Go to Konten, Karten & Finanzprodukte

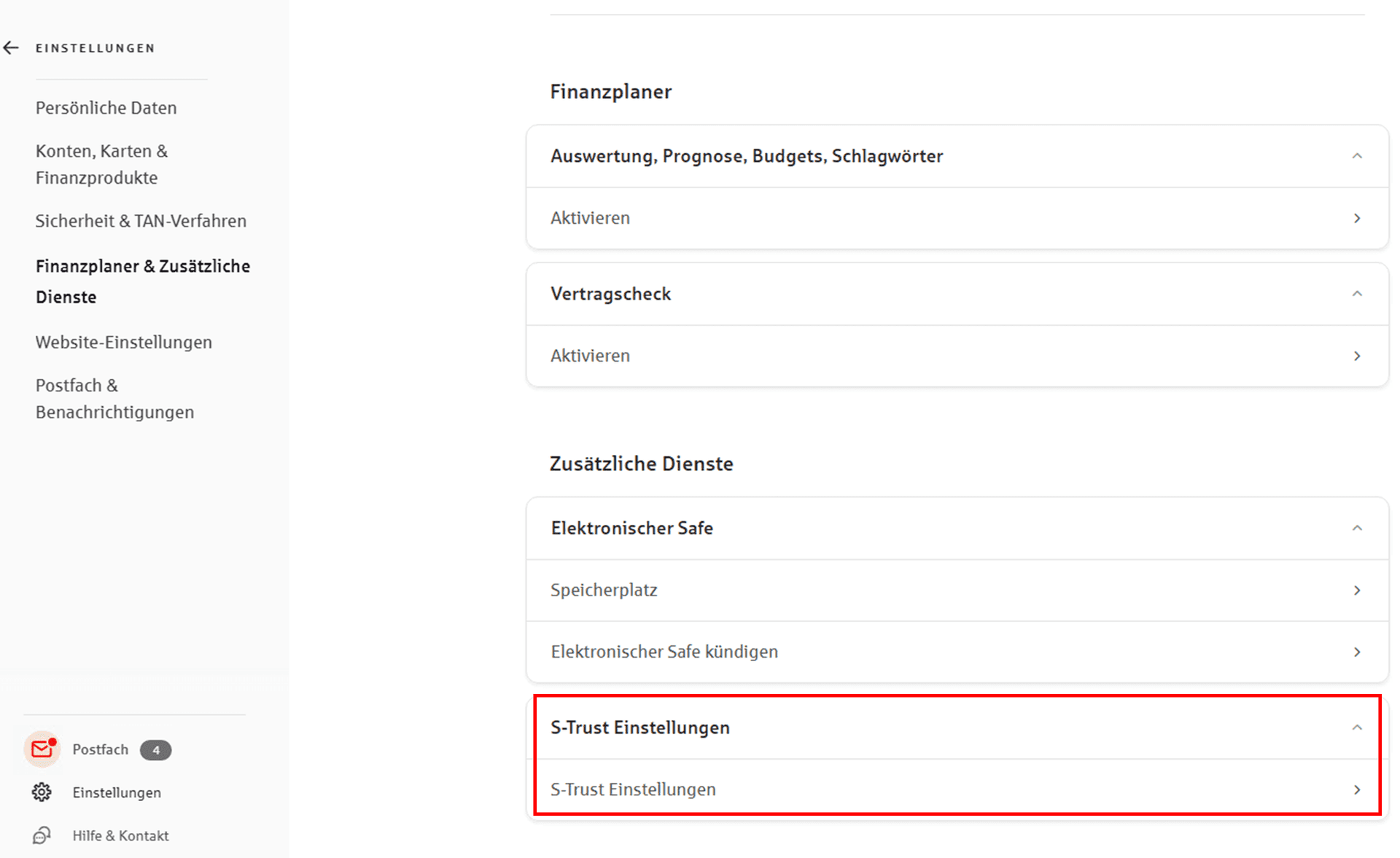(x=101, y=164)
